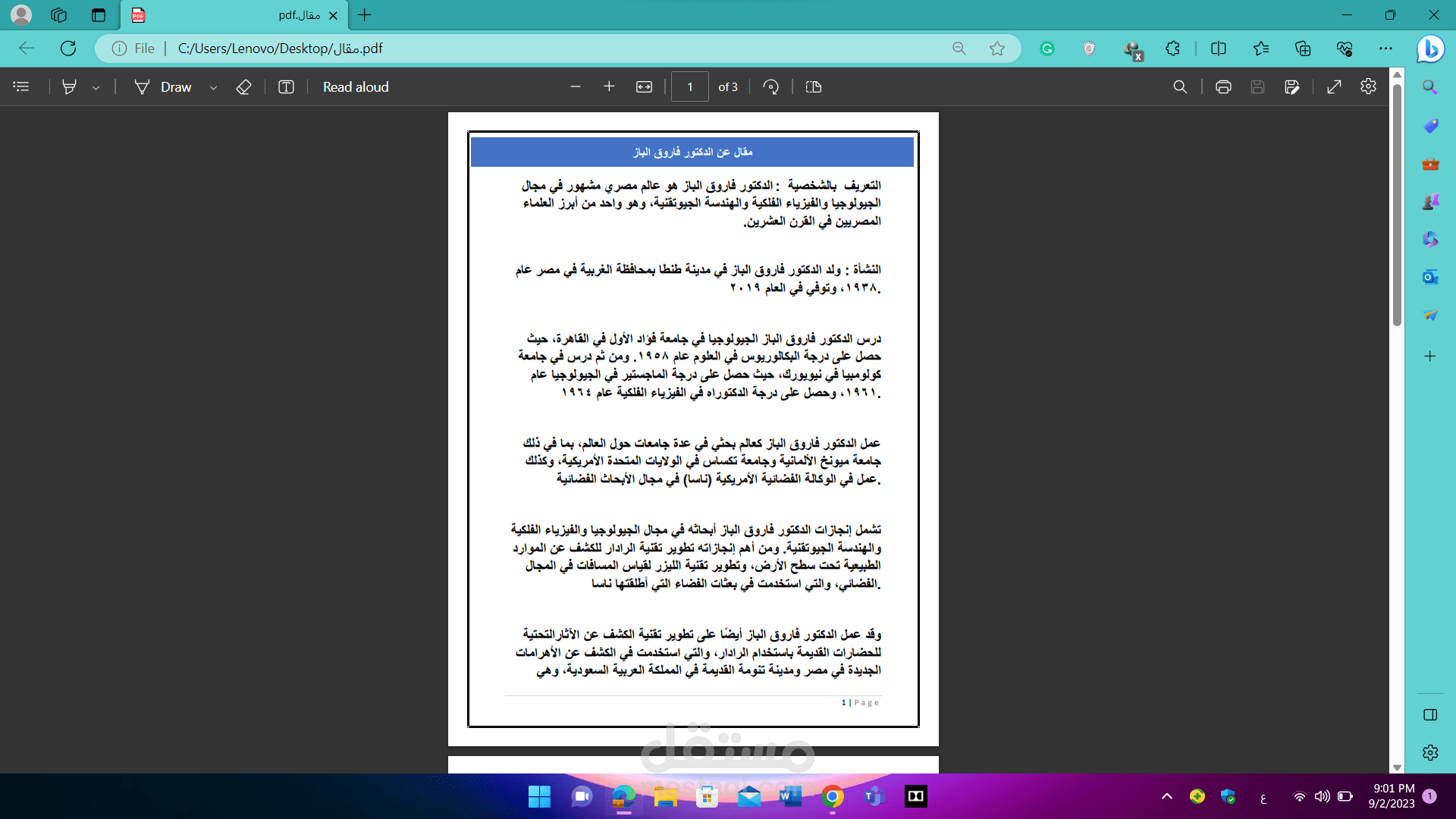This screenshot has height=819, width=1456.
Task: Click the vertical scrollbar thumb
Action: point(1397,205)
